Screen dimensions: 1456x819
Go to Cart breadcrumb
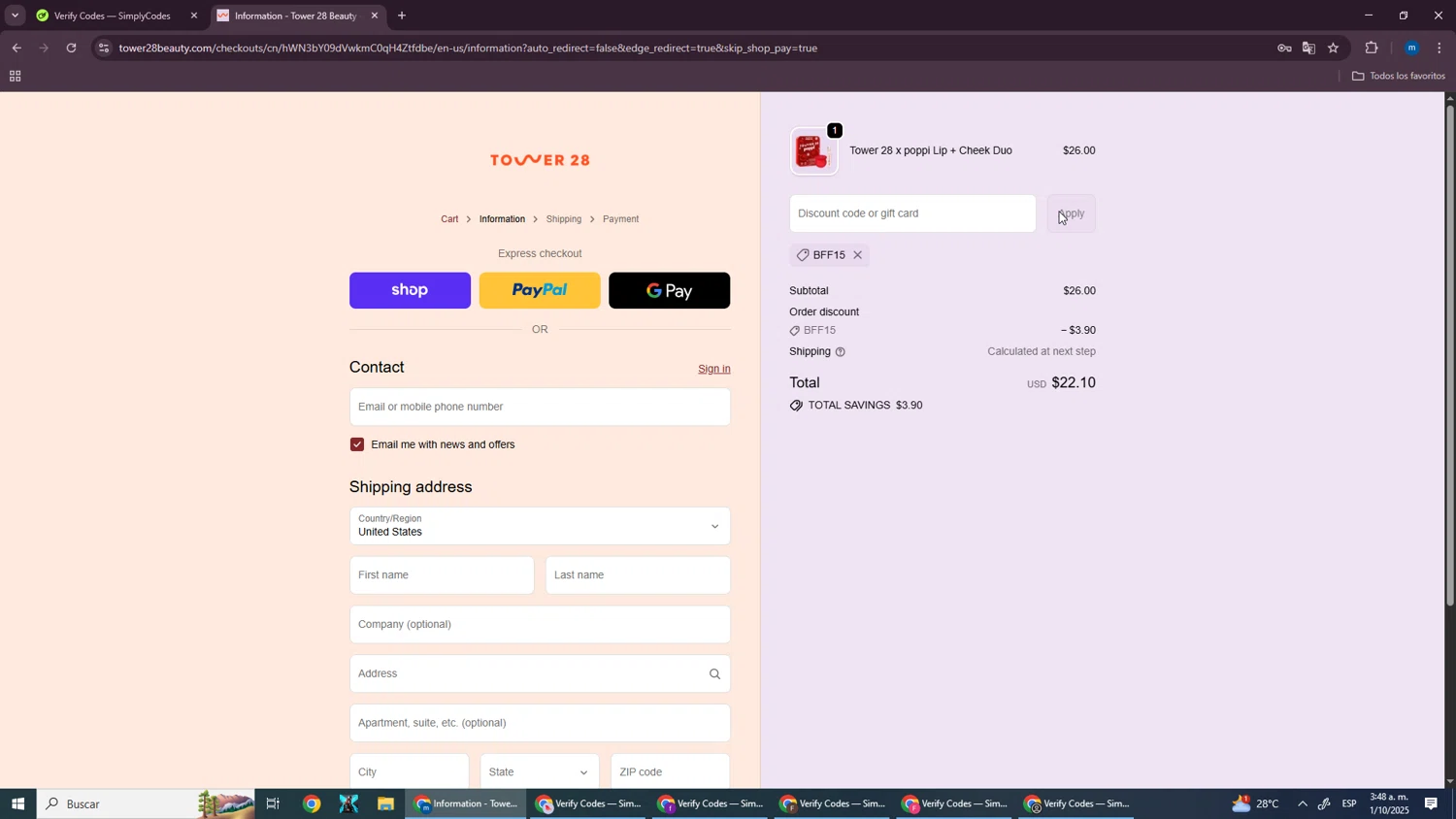coord(449,219)
